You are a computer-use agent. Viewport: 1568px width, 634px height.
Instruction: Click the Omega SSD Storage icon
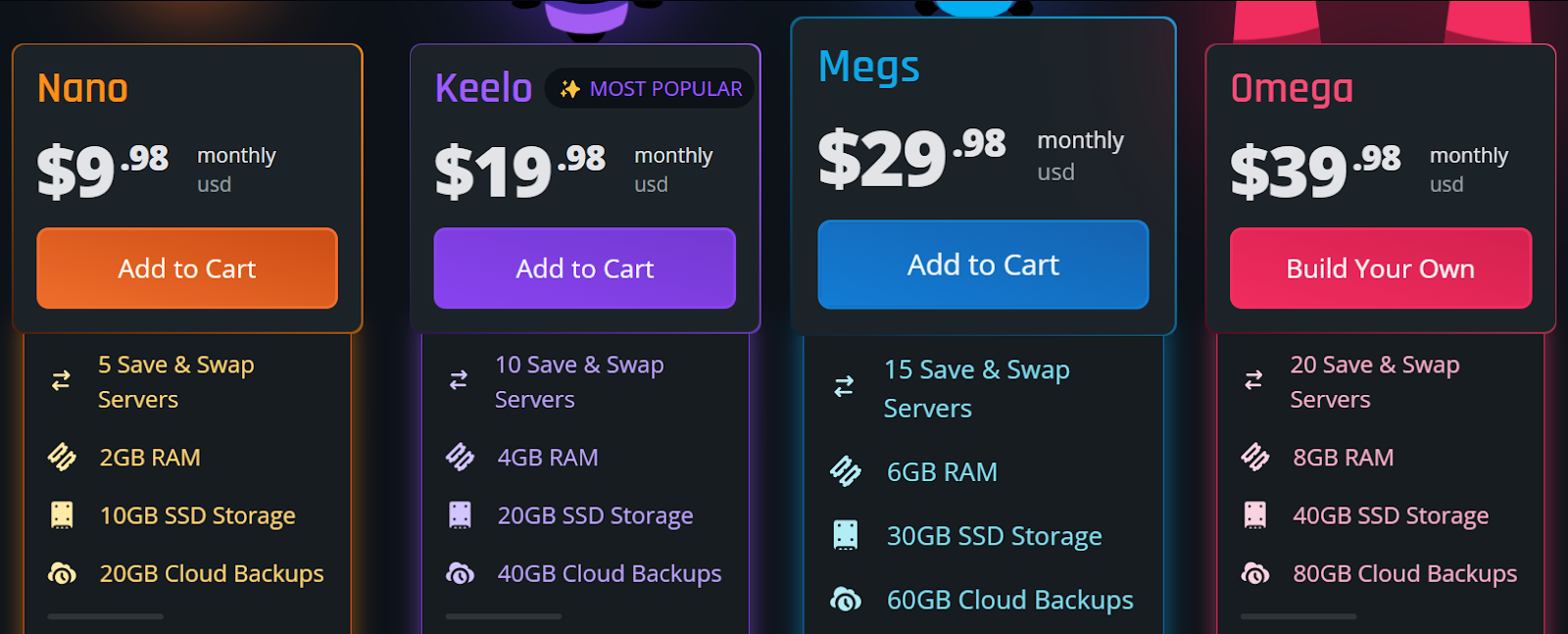1255,515
